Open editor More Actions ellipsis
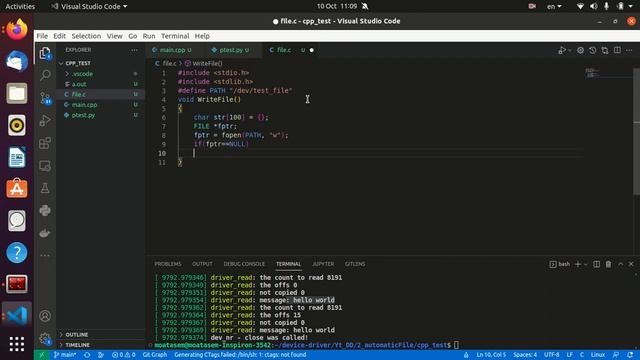 [x=629, y=50]
